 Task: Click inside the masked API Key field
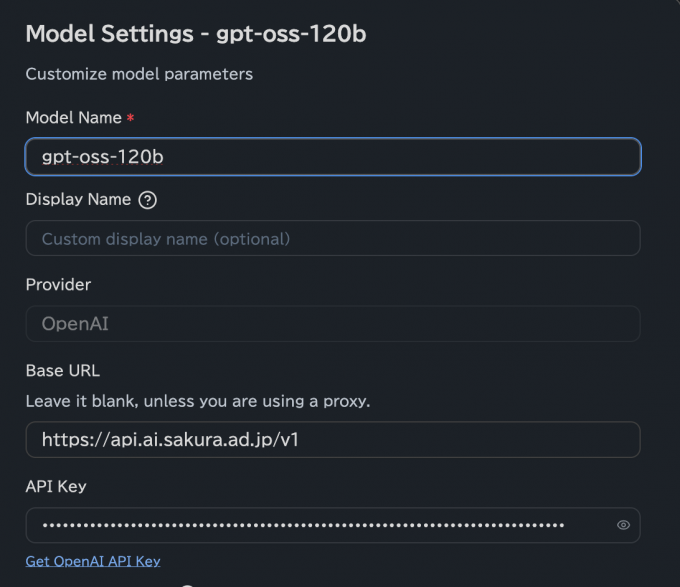(310, 525)
